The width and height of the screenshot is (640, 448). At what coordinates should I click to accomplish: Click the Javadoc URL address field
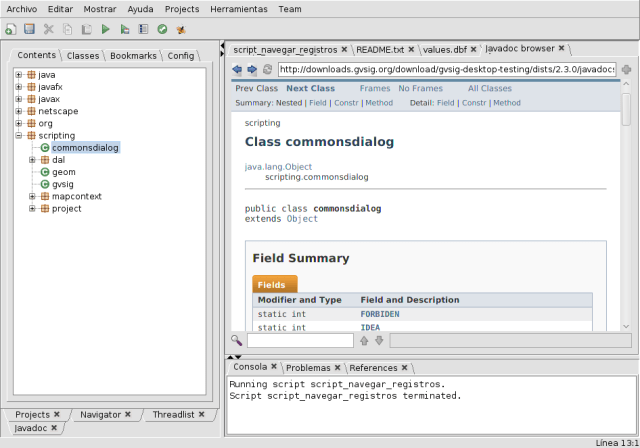445,70
